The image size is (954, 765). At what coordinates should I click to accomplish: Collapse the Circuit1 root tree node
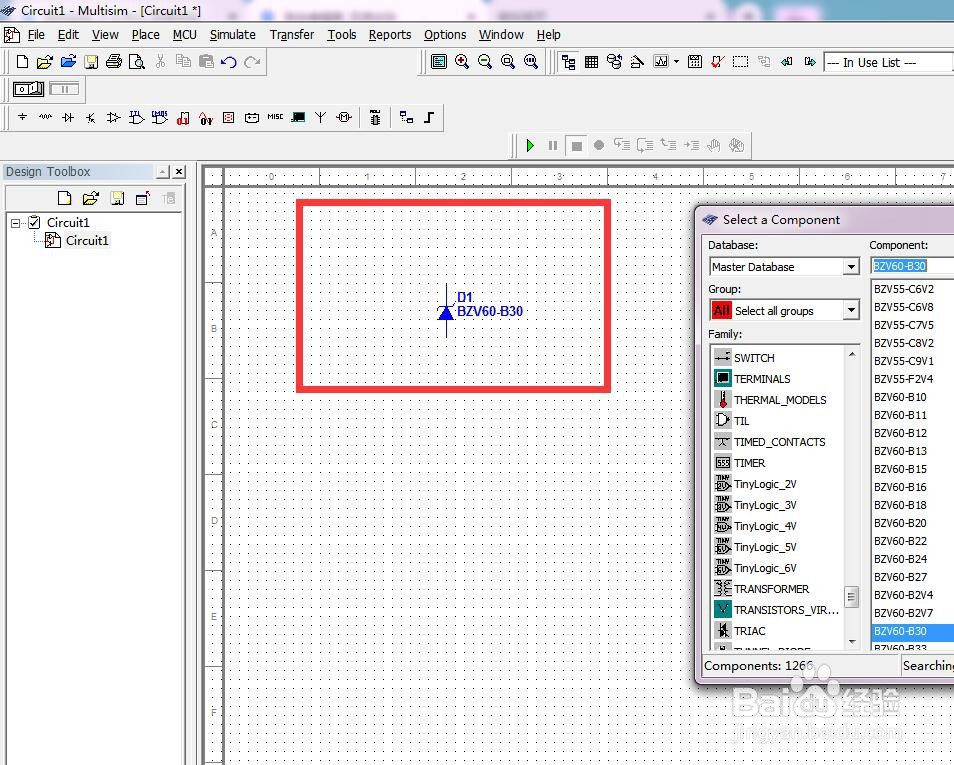15,223
